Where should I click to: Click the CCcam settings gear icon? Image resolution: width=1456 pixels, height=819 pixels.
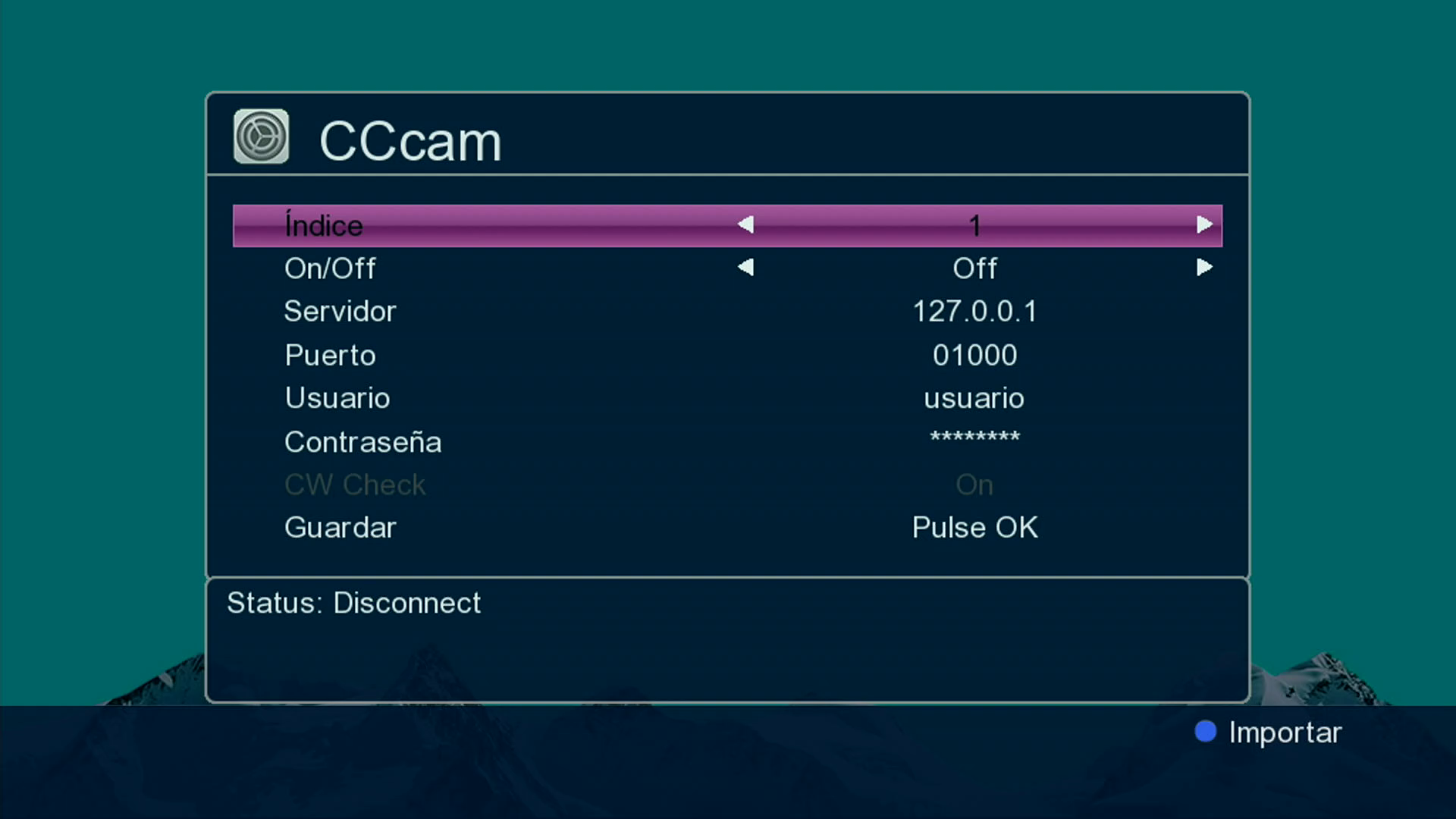261,136
